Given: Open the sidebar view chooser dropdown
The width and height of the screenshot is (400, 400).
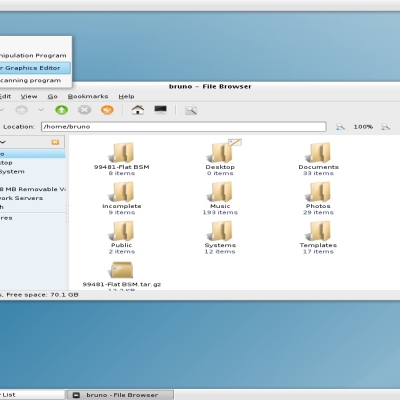Looking at the screenshot, I should coord(3,142).
